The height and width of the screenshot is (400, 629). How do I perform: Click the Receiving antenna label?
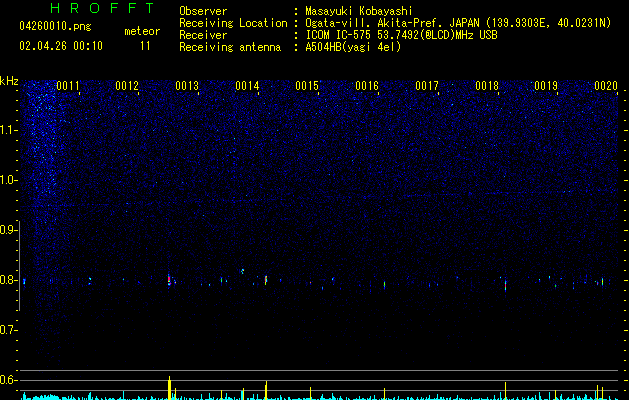coord(230,47)
